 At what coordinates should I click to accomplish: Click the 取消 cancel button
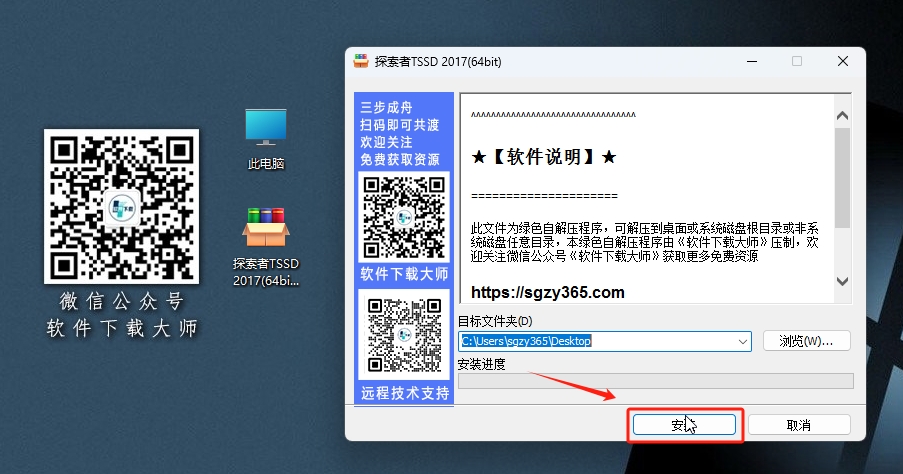799,425
